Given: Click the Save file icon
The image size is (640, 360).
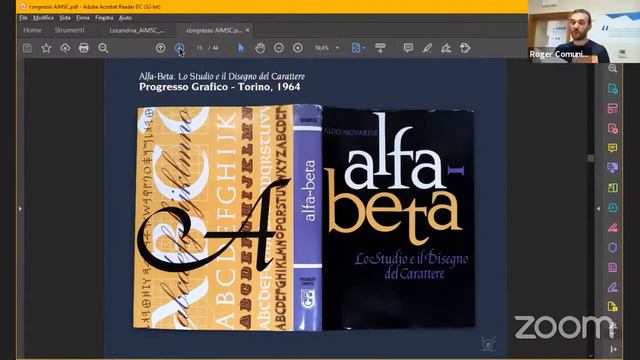Looking at the screenshot, I should pos(27,48).
